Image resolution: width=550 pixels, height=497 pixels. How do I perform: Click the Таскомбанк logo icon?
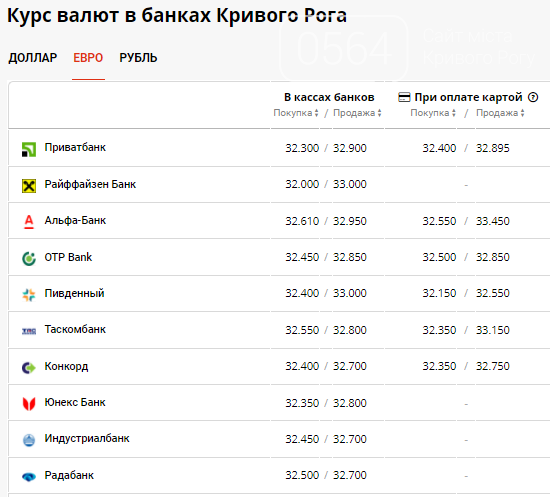[x=29, y=331]
